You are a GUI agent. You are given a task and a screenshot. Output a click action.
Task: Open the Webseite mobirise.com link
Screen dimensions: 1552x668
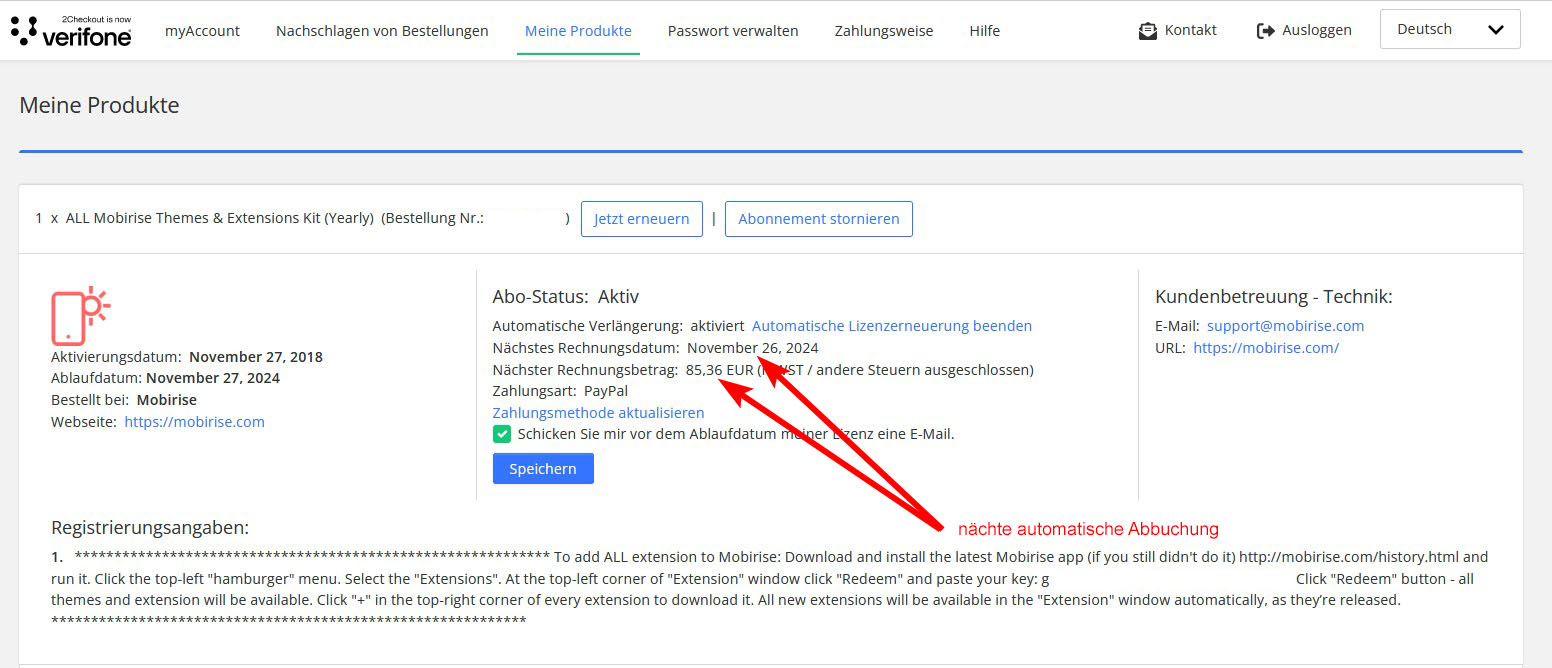click(x=194, y=422)
